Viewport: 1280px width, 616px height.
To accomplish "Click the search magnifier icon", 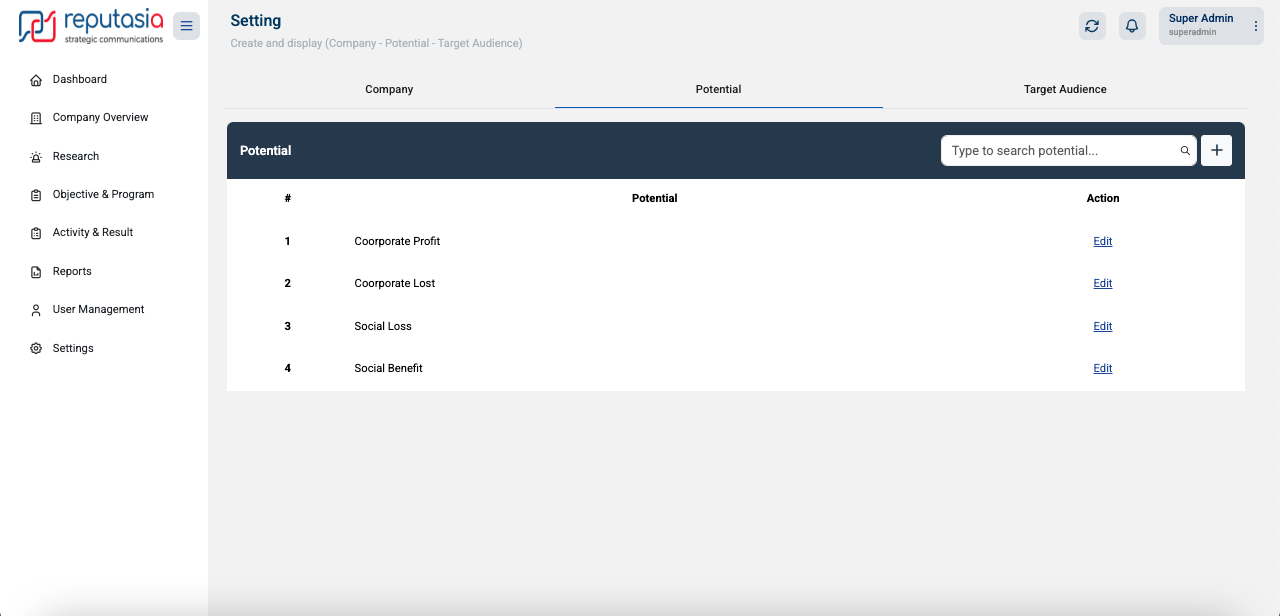I will coord(1185,151).
